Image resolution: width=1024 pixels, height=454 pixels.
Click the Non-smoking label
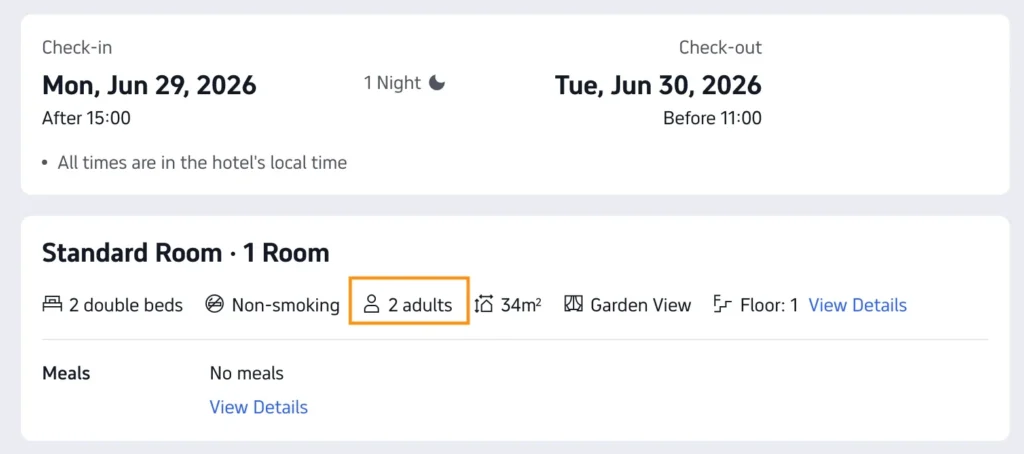coord(286,305)
